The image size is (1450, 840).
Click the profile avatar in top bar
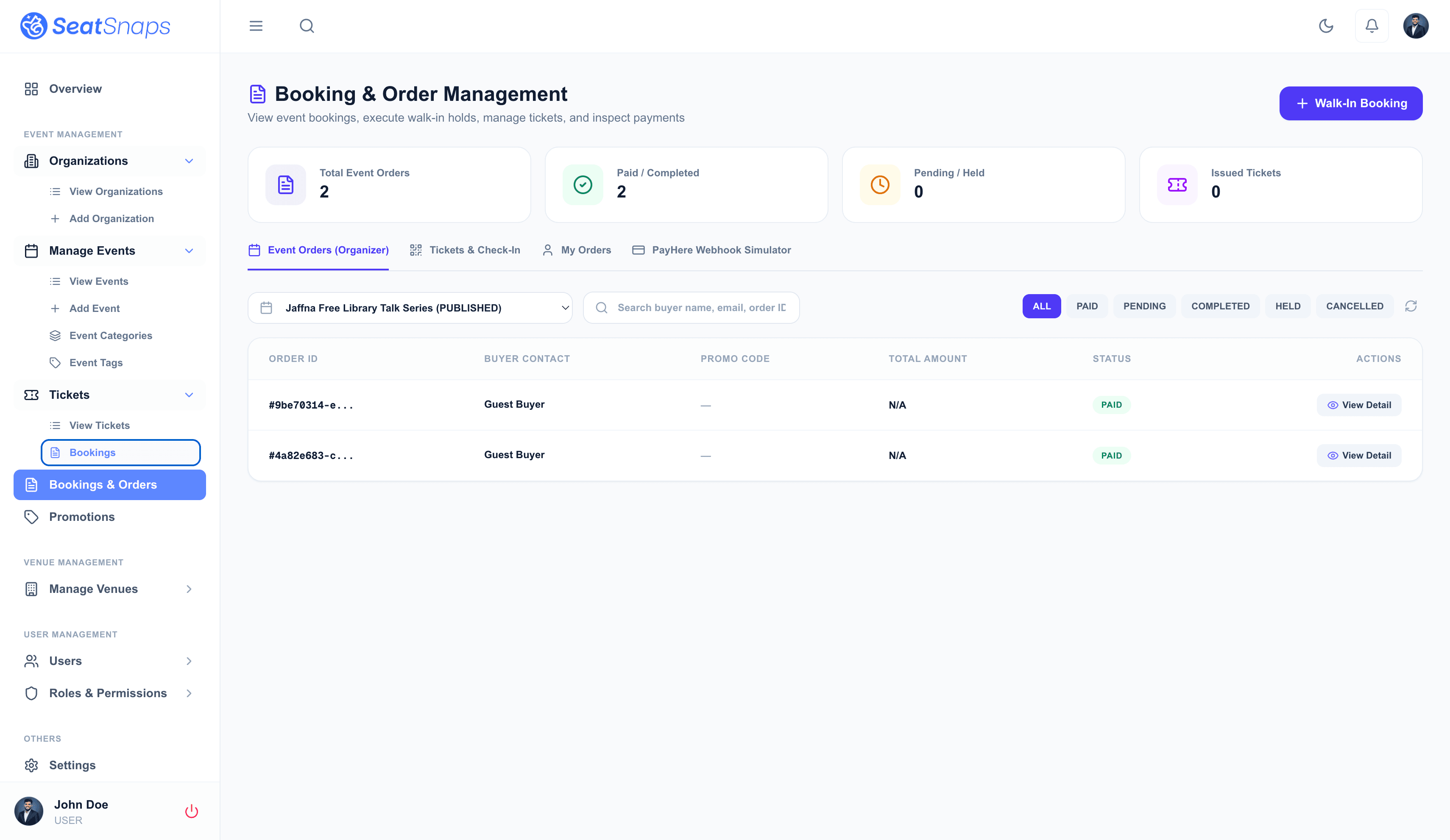pyautogui.click(x=1416, y=26)
